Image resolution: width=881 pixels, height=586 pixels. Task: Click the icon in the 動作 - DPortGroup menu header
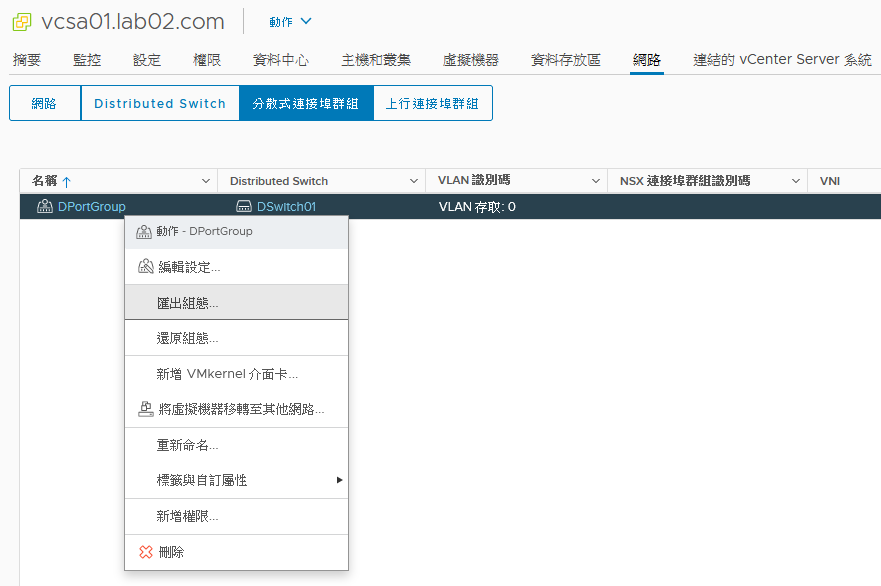click(144, 231)
